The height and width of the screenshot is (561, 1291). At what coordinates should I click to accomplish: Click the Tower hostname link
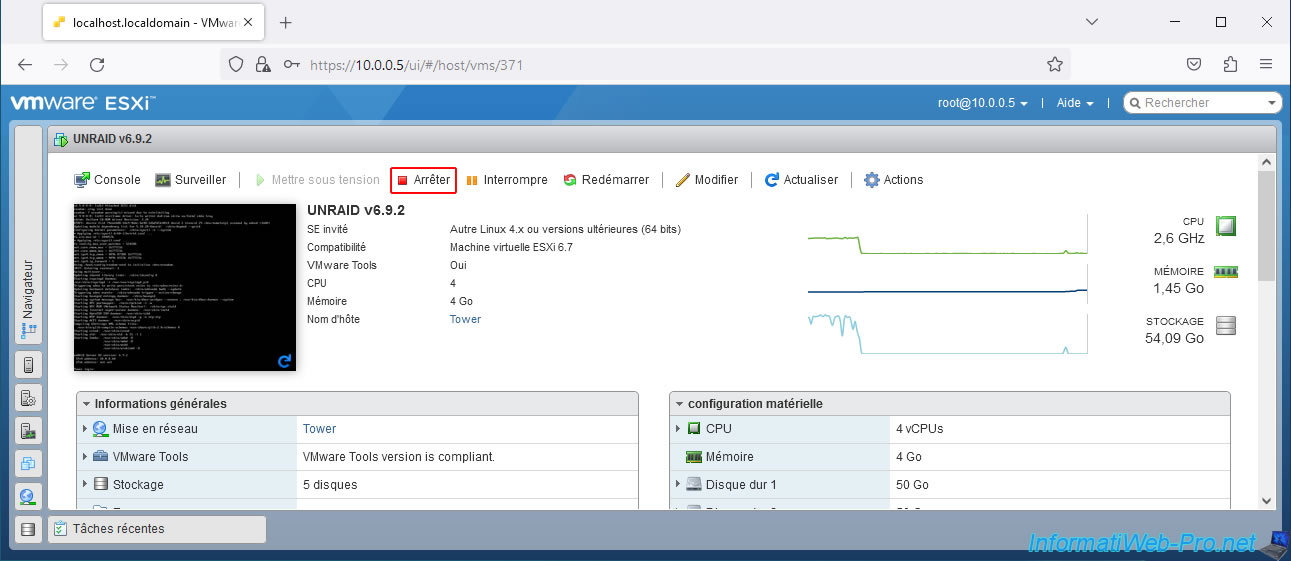pyautogui.click(x=465, y=319)
